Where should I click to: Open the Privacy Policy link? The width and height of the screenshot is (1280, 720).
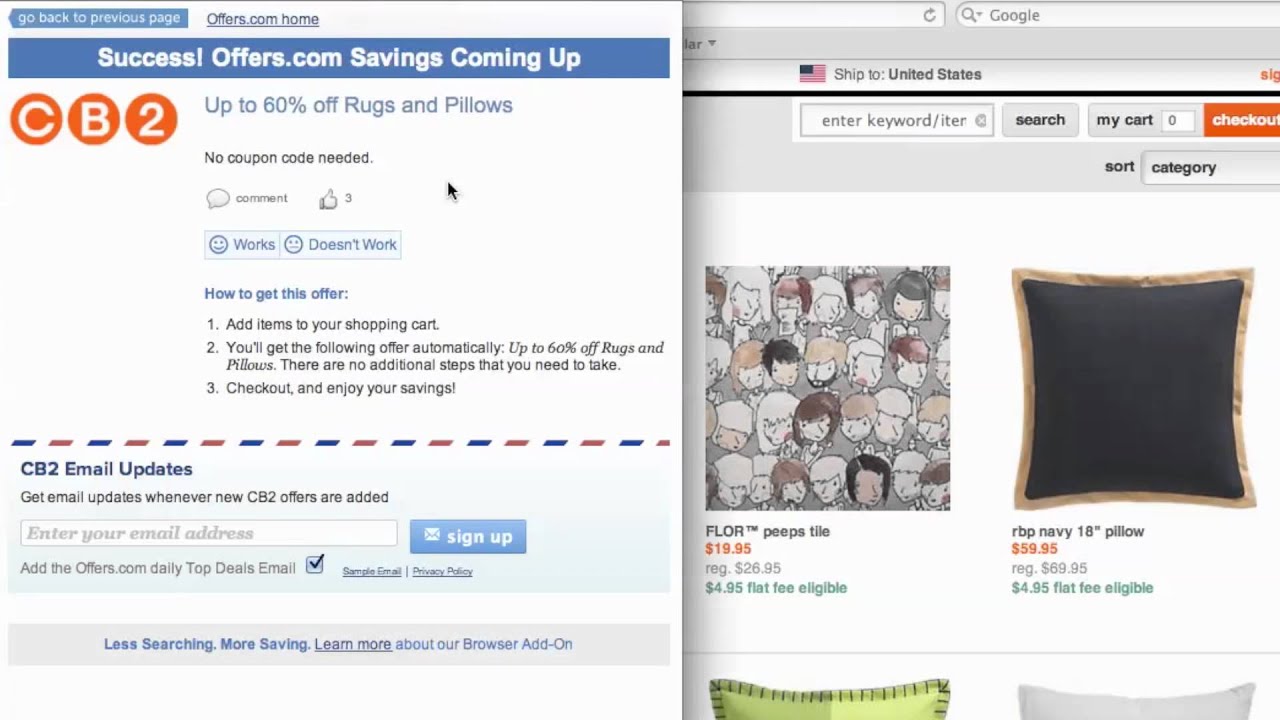pos(442,571)
